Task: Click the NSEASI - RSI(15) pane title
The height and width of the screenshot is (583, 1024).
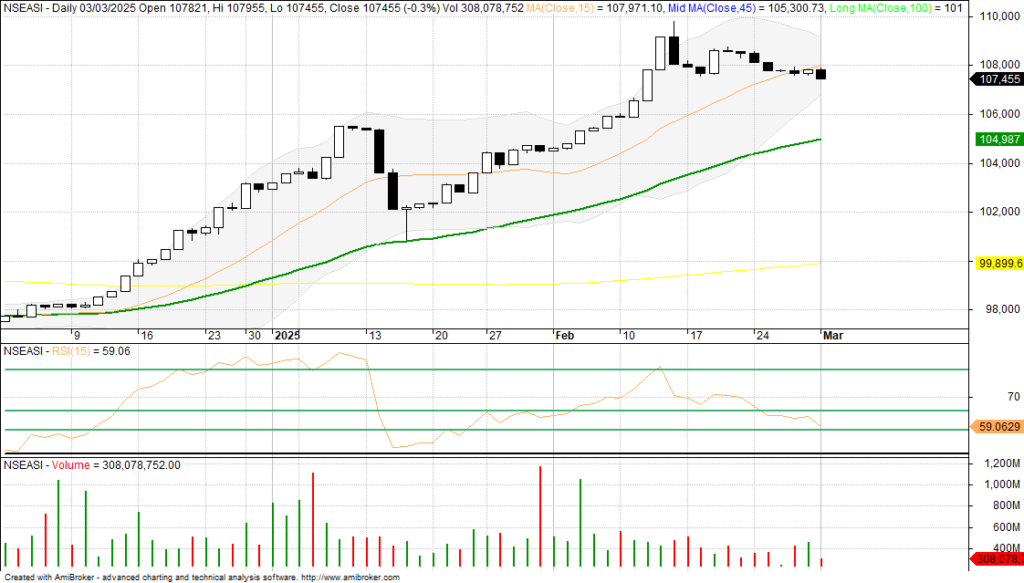Action: [64, 352]
